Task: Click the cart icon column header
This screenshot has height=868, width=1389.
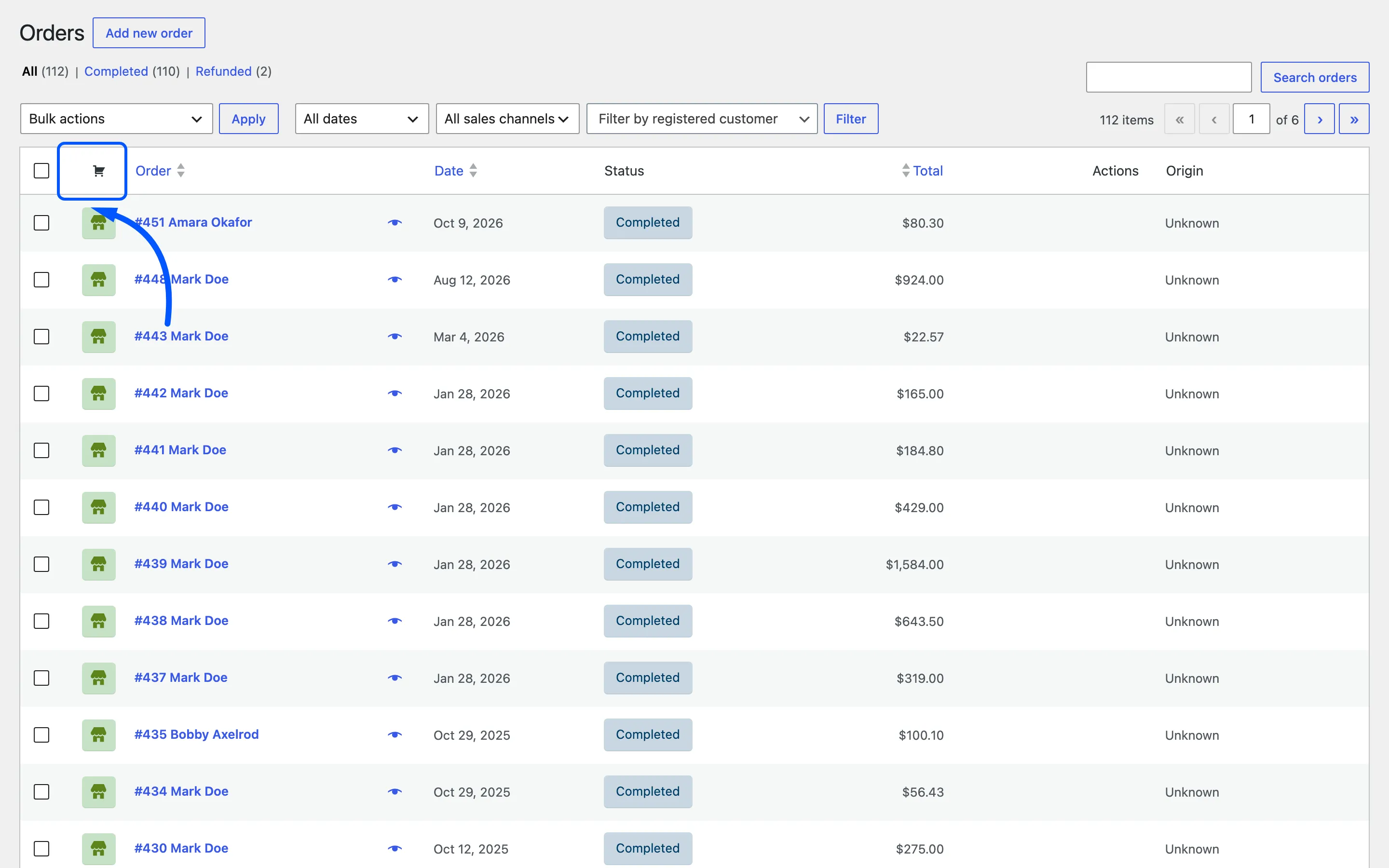Action: (98, 171)
